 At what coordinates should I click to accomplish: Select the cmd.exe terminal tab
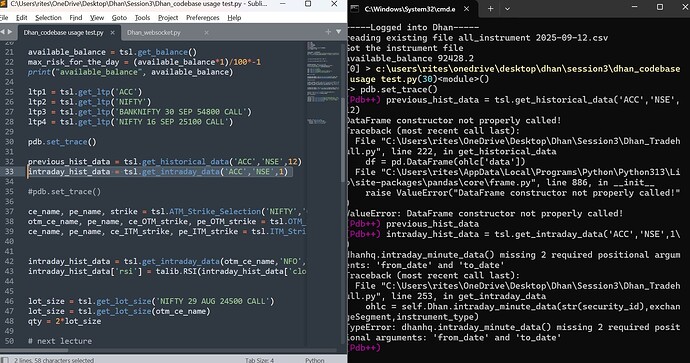pyautogui.click(x=411, y=9)
